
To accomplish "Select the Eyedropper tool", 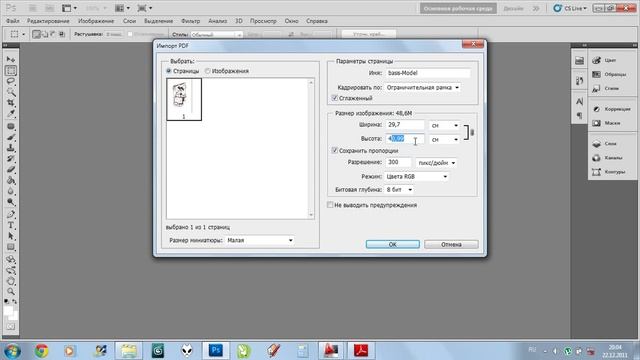I will point(11,113).
